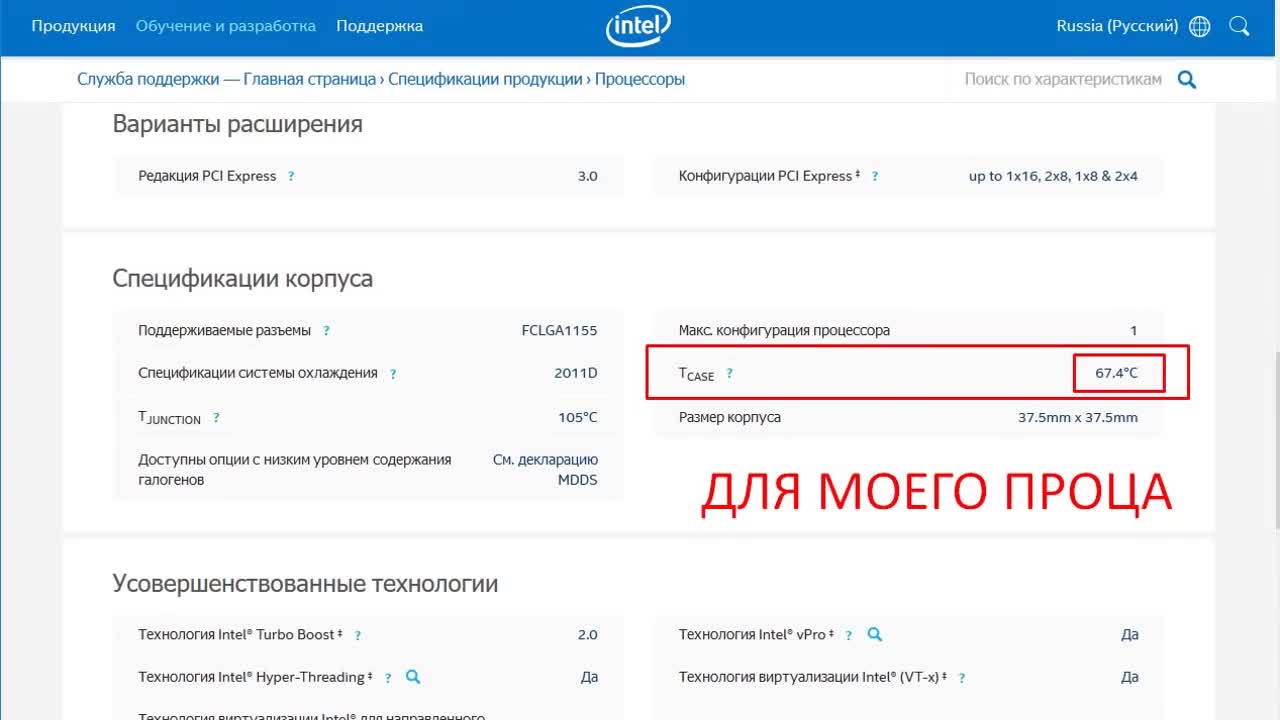Open the См. декларацию MDDS link
The image size is (1280, 720).
point(545,470)
